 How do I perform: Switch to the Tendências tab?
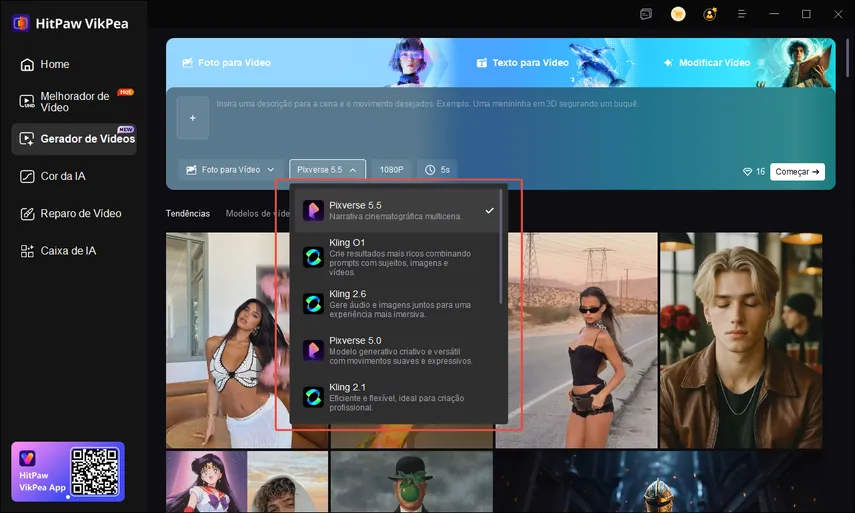point(188,214)
